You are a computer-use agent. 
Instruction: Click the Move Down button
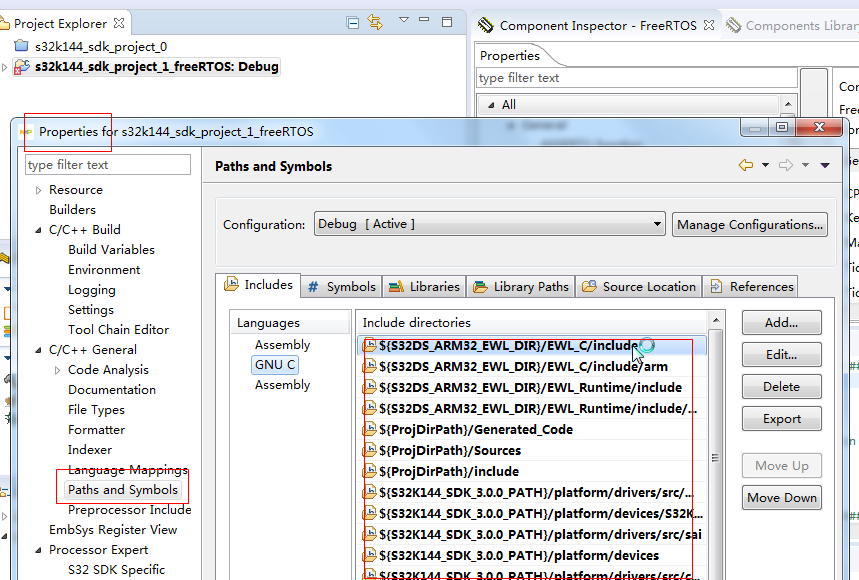pyautogui.click(x=782, y=497)
